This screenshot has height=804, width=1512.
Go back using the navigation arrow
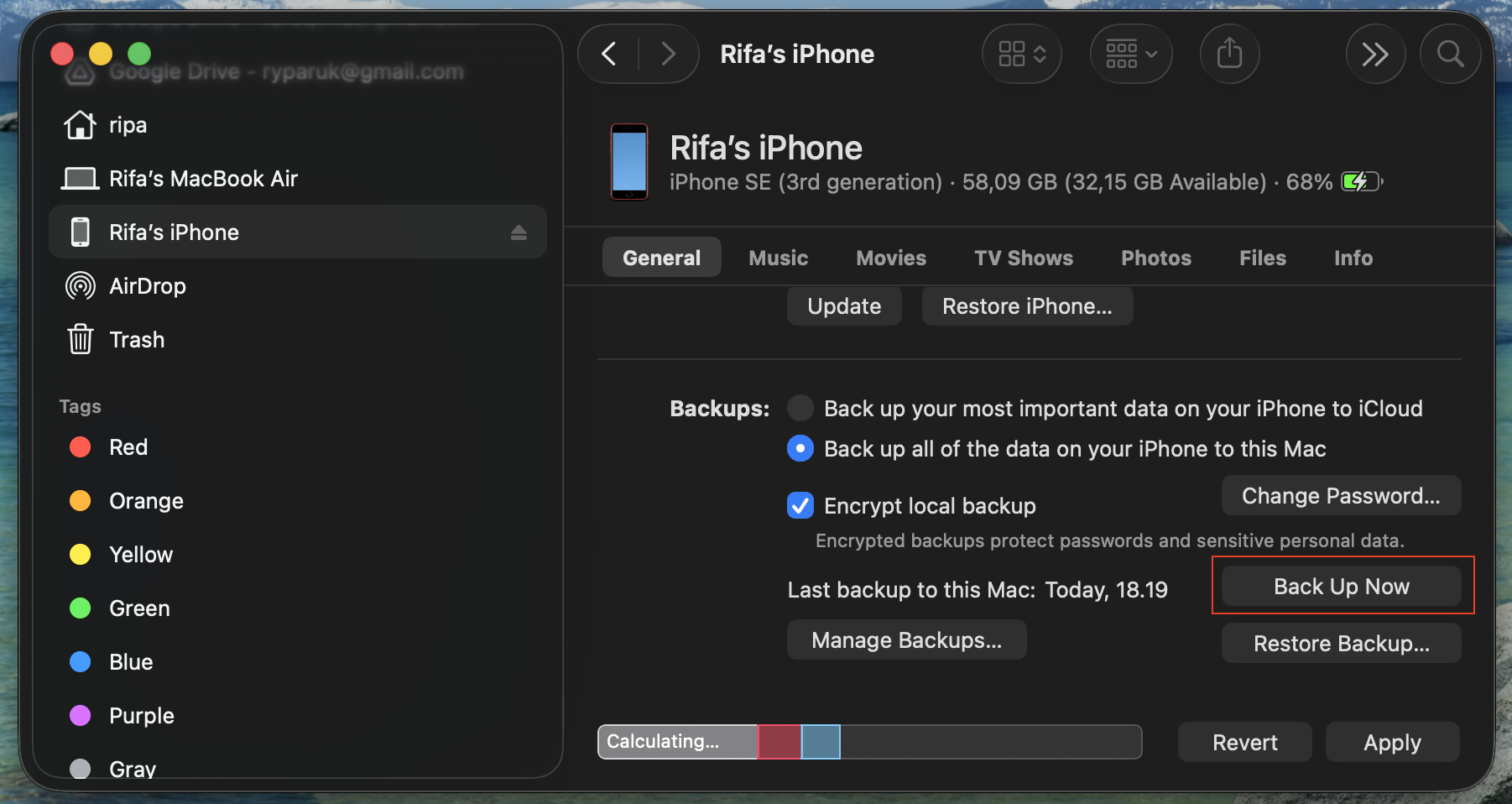(x=607, y=53)
